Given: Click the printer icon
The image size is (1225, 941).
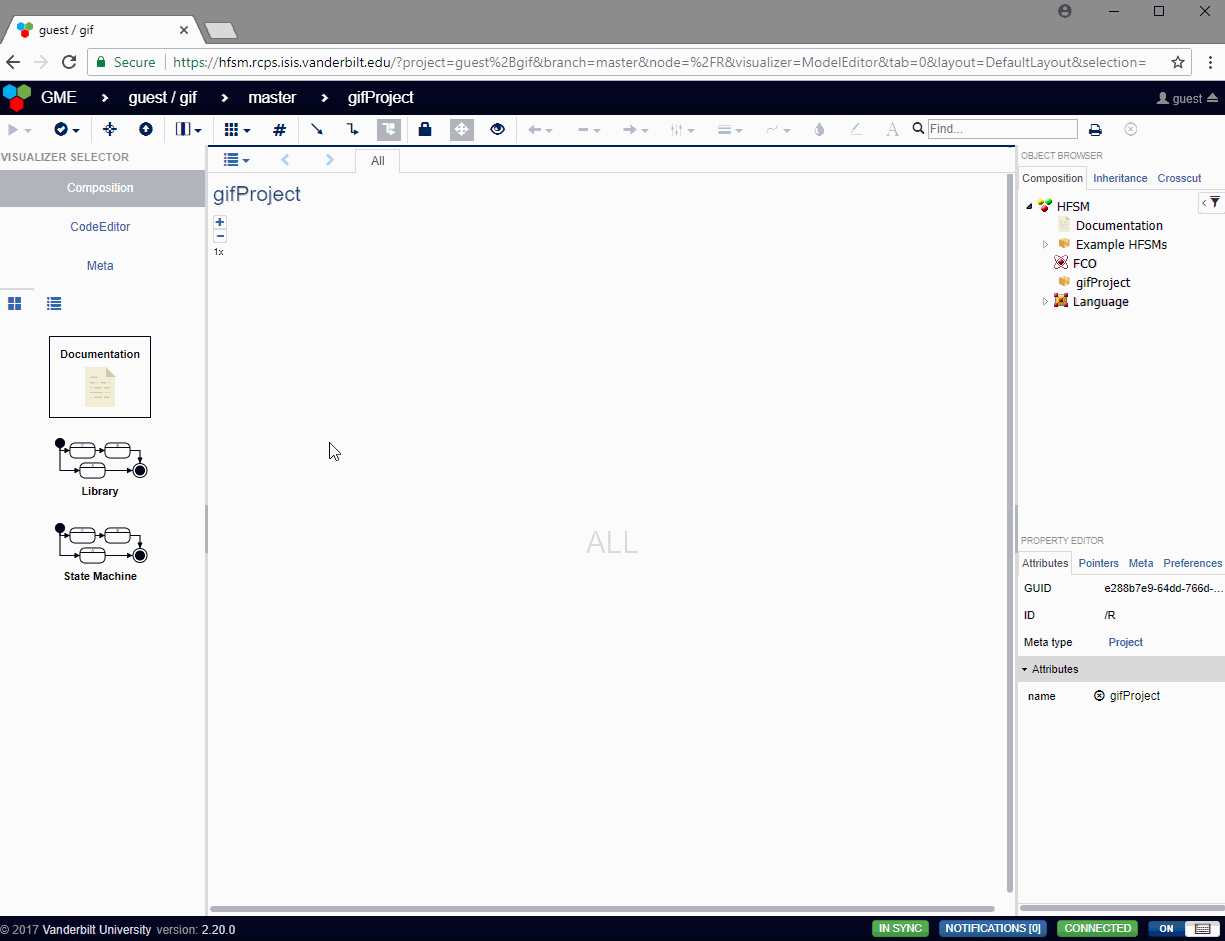Looking at the screenshot, I should click(1095, 129).
